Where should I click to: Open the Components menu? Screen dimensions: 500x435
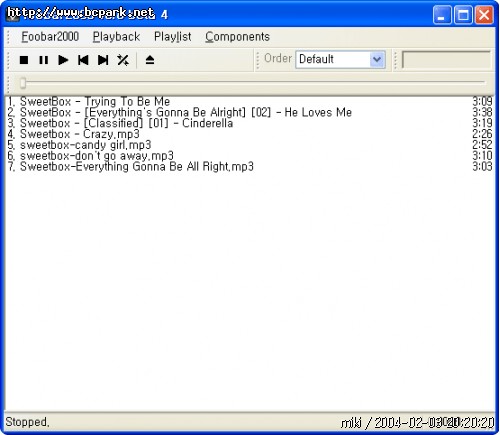pos(237,36)
